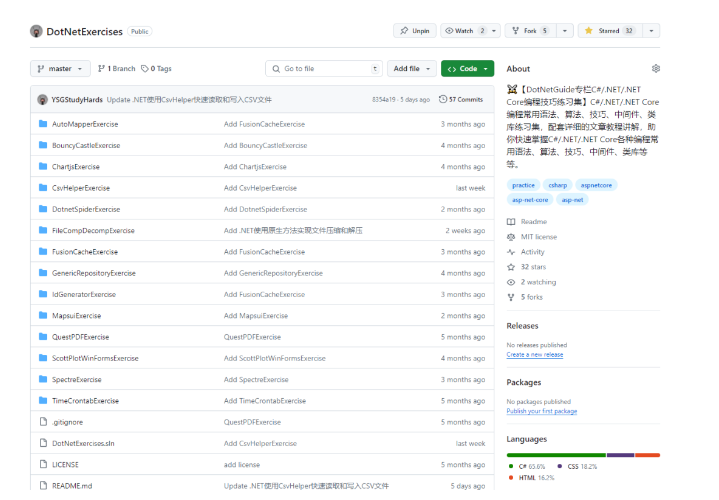Screen dimensions: 719x500
Task: Click Create a new release link
Action: pyautogui.click(x=535, y=355)
